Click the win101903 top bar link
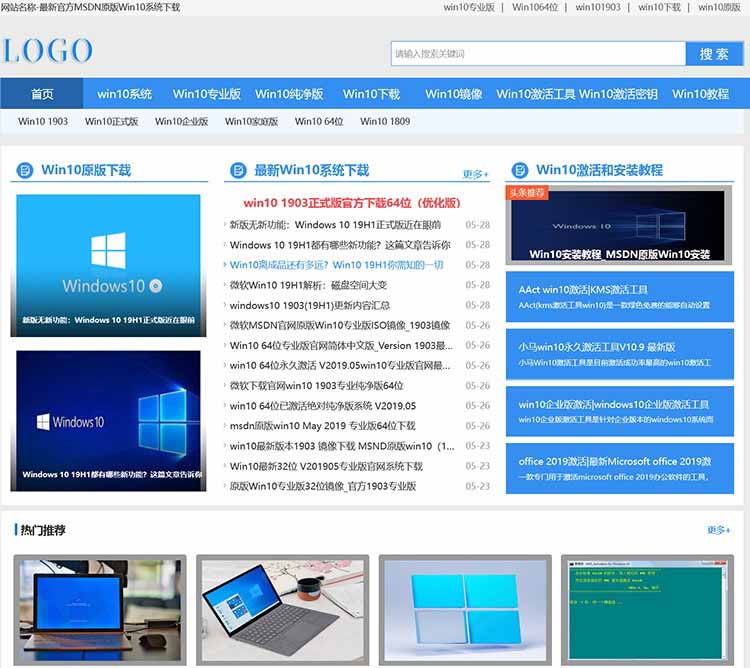This screenshot has height=668, width=750. click(598, 7)
